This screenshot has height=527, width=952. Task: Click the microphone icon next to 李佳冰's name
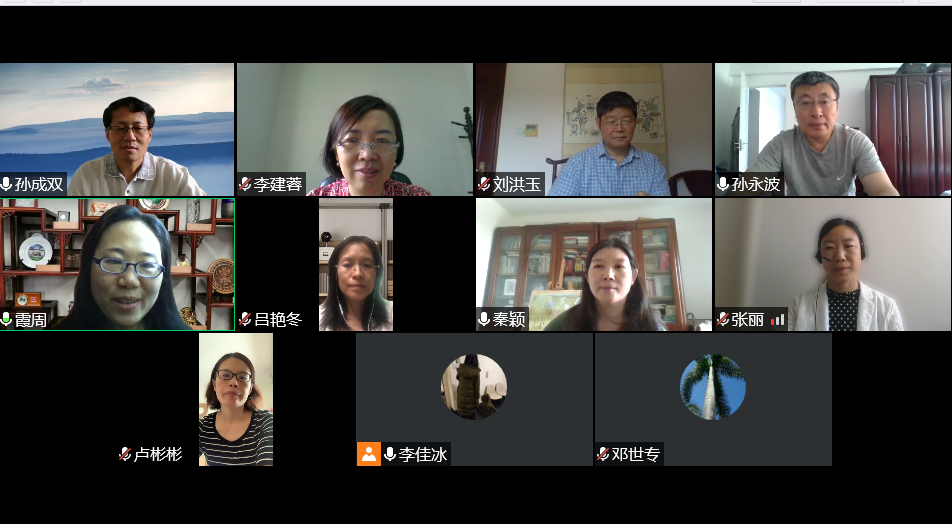click(x=390, y=454)
